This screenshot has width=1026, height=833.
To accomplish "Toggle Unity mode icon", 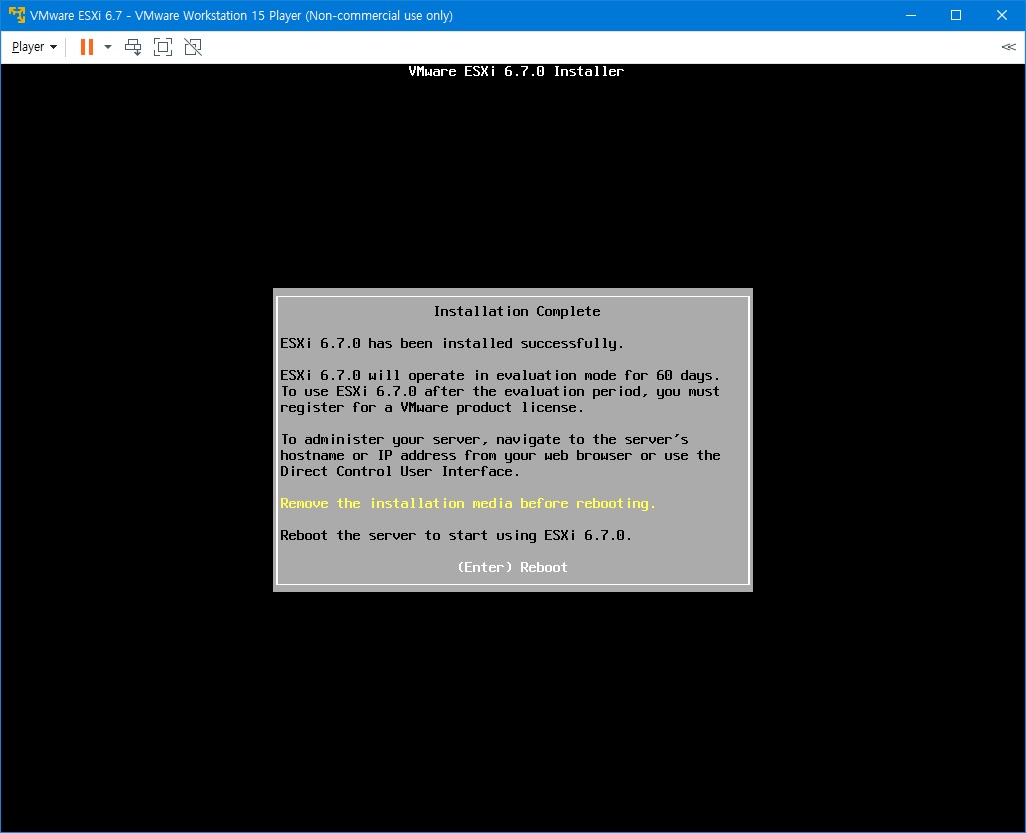I will tap(193, 47).
